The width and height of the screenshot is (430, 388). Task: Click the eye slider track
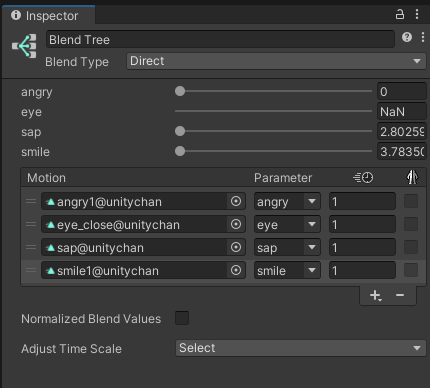point(273,111)
